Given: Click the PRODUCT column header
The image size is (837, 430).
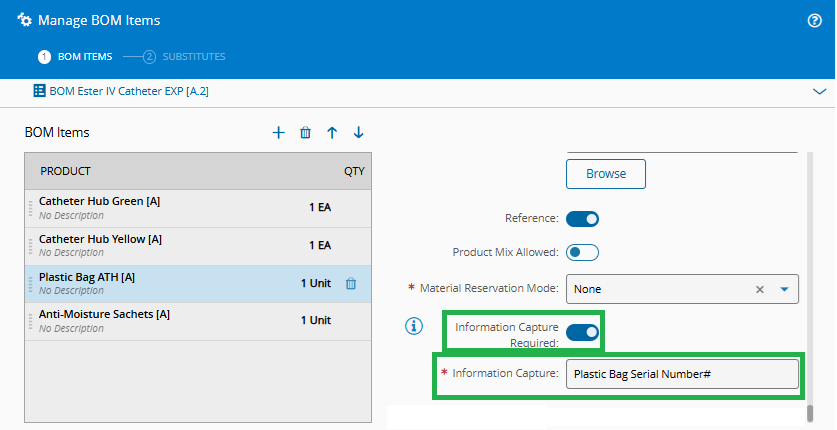Looking at the screenshot, I should (66, 171).
